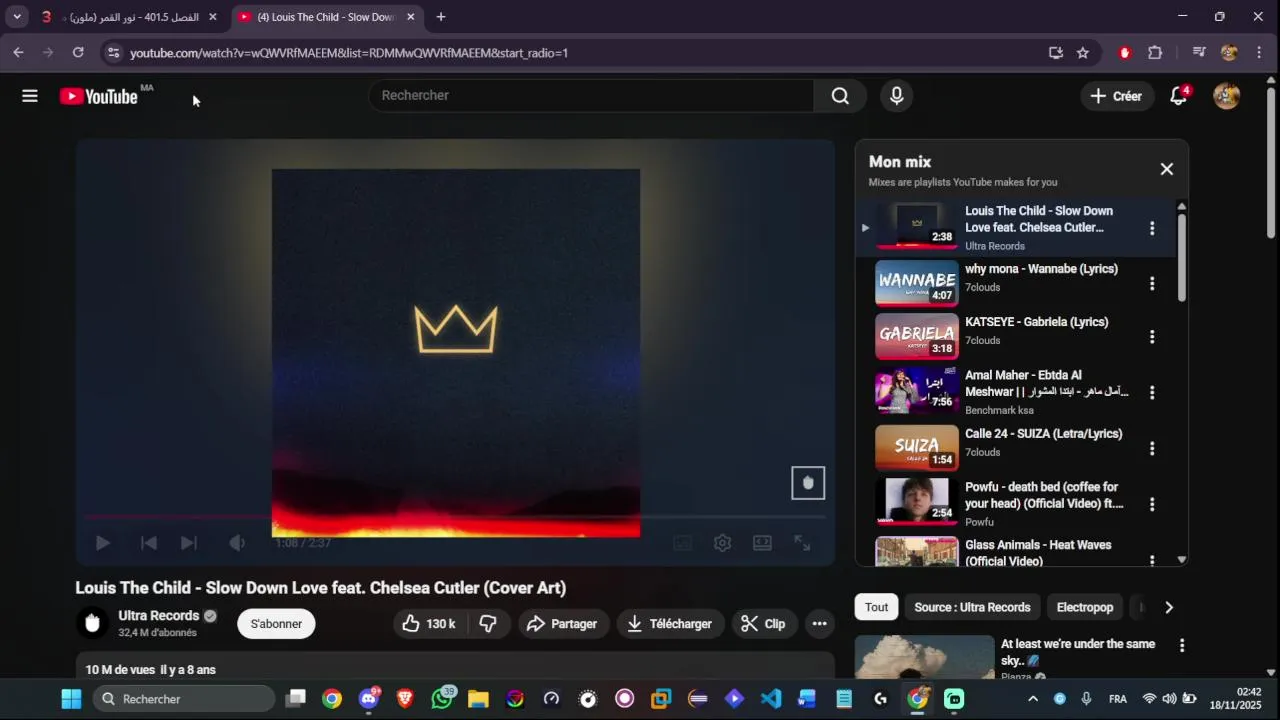Play the KATSEYE - Gabriela thumbnail

916,337
